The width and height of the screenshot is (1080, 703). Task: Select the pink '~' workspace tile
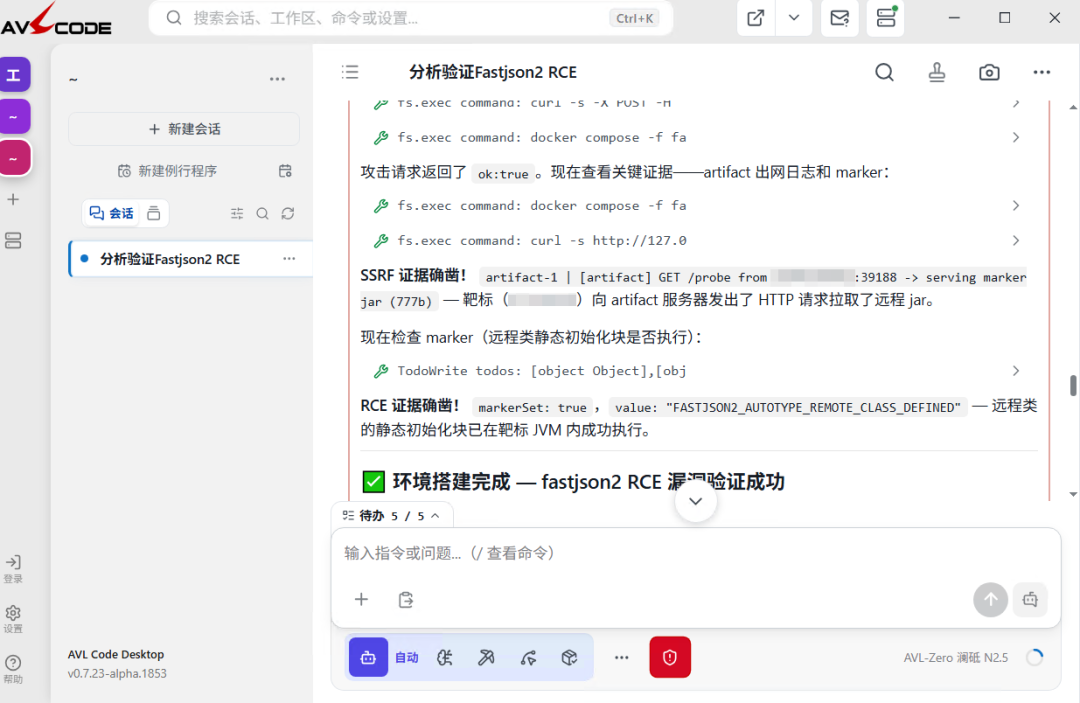tap(14, 158)
